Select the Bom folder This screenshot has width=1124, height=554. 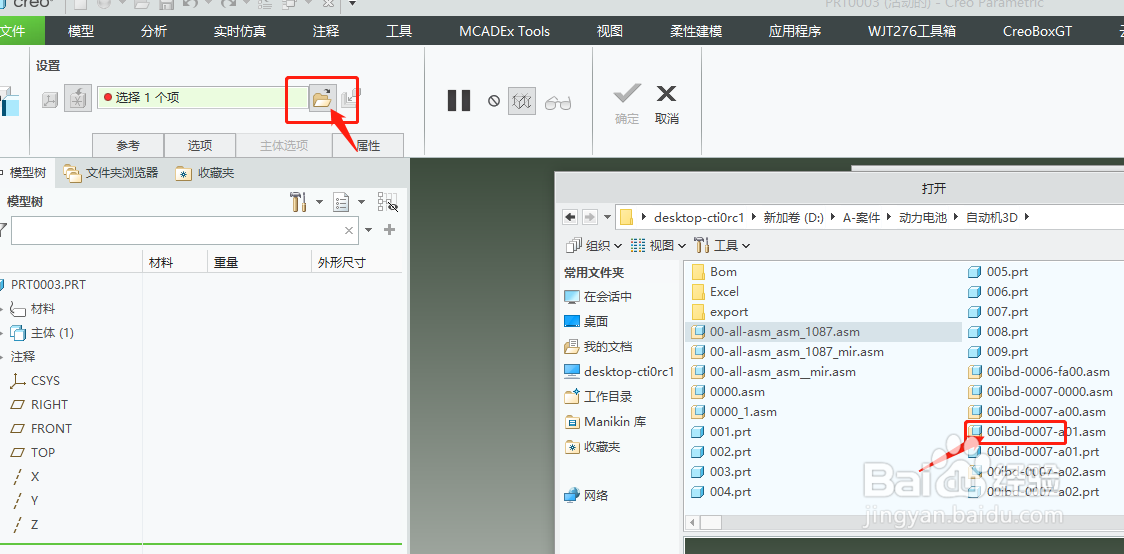pyautogui.click(x=714, y=272)
